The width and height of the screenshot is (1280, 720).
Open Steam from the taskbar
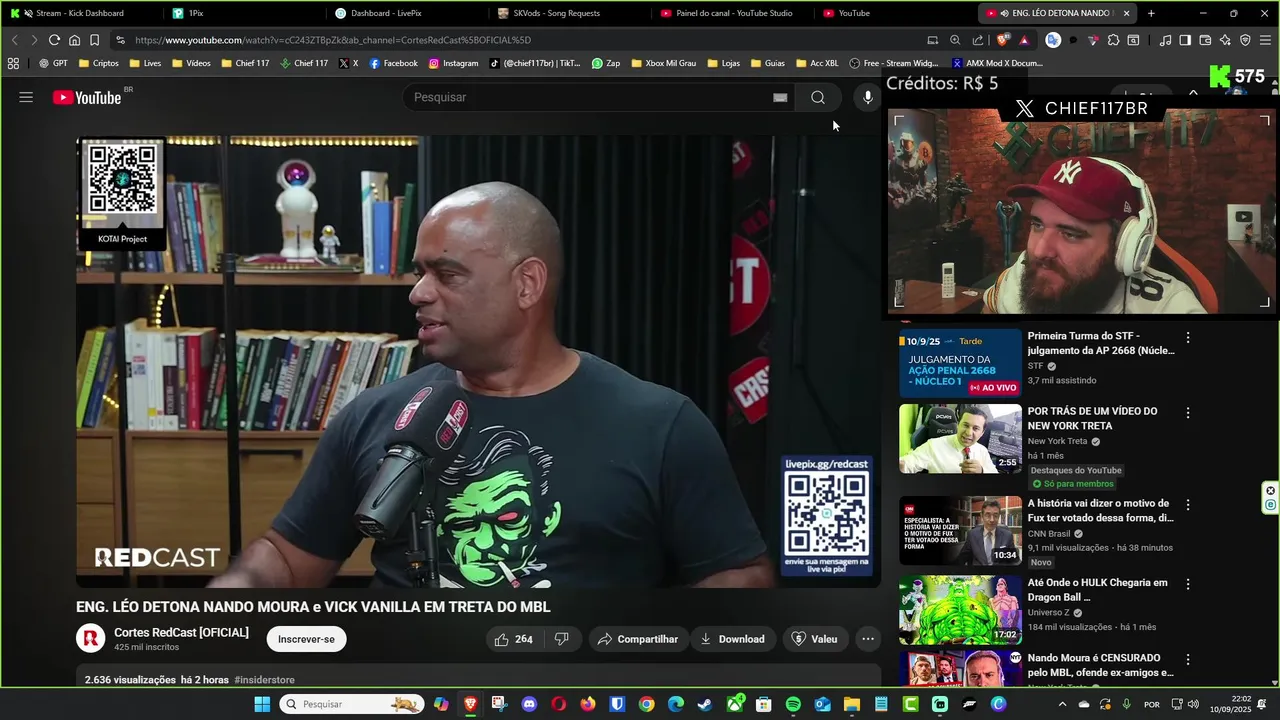(705, 704)
